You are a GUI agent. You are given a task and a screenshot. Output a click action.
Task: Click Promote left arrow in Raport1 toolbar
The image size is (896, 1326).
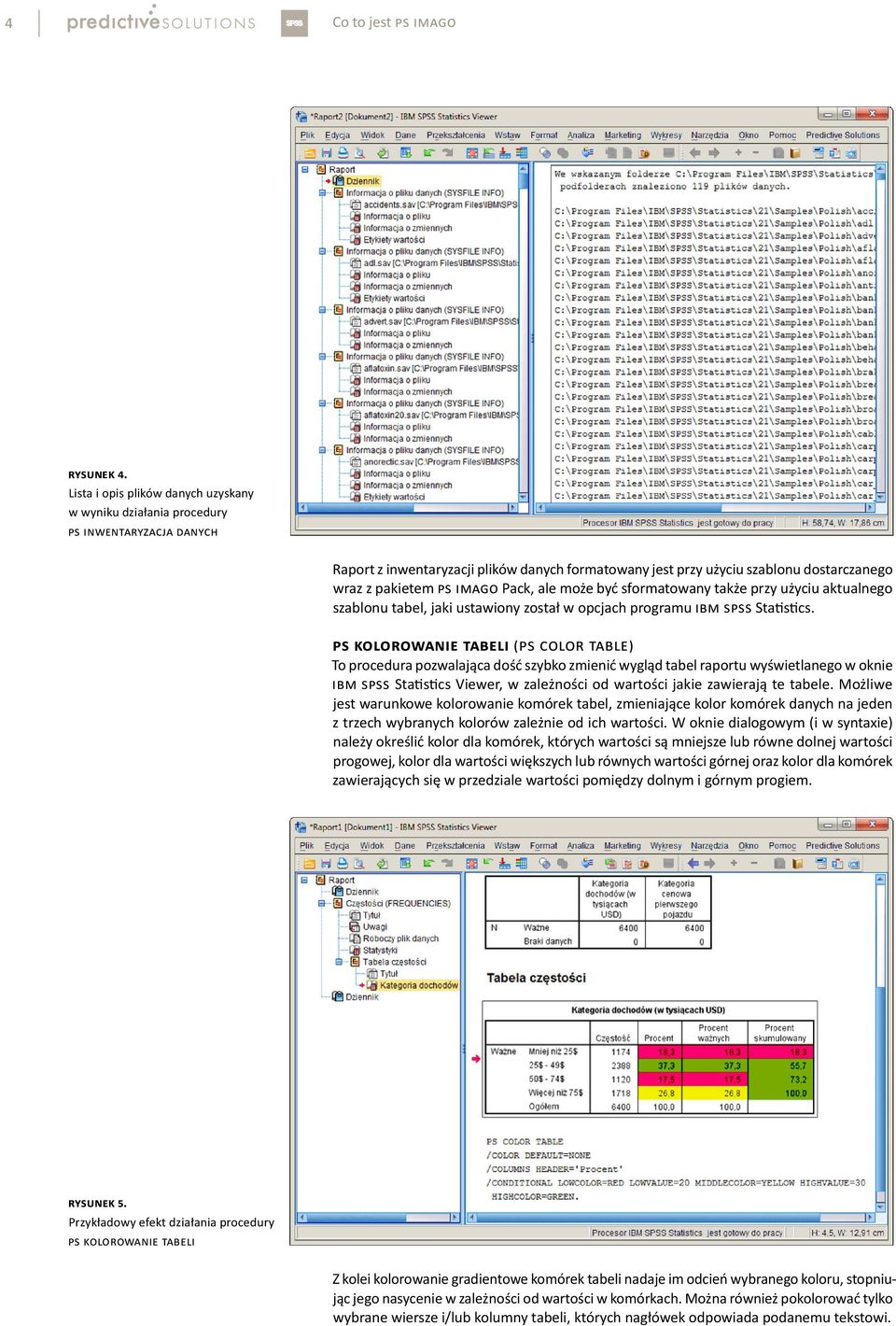pos(694,863)
